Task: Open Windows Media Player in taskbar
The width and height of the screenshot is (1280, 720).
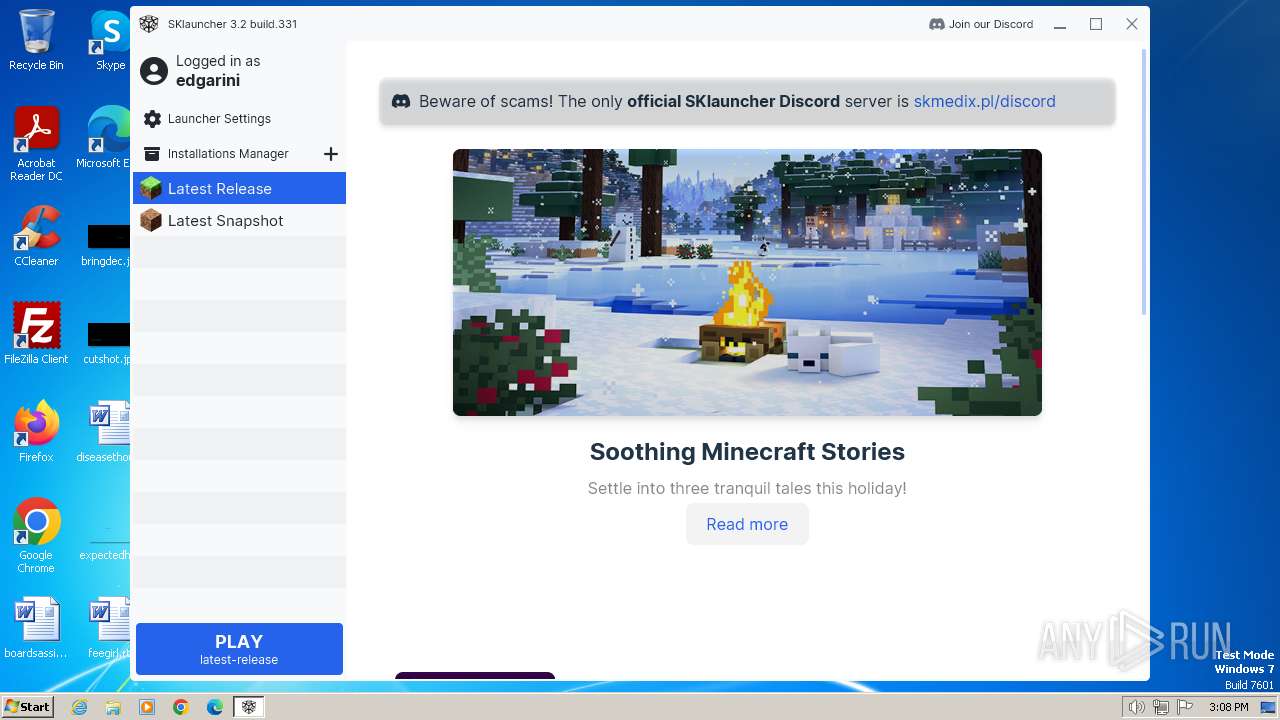Action: (x=147, y=707)
